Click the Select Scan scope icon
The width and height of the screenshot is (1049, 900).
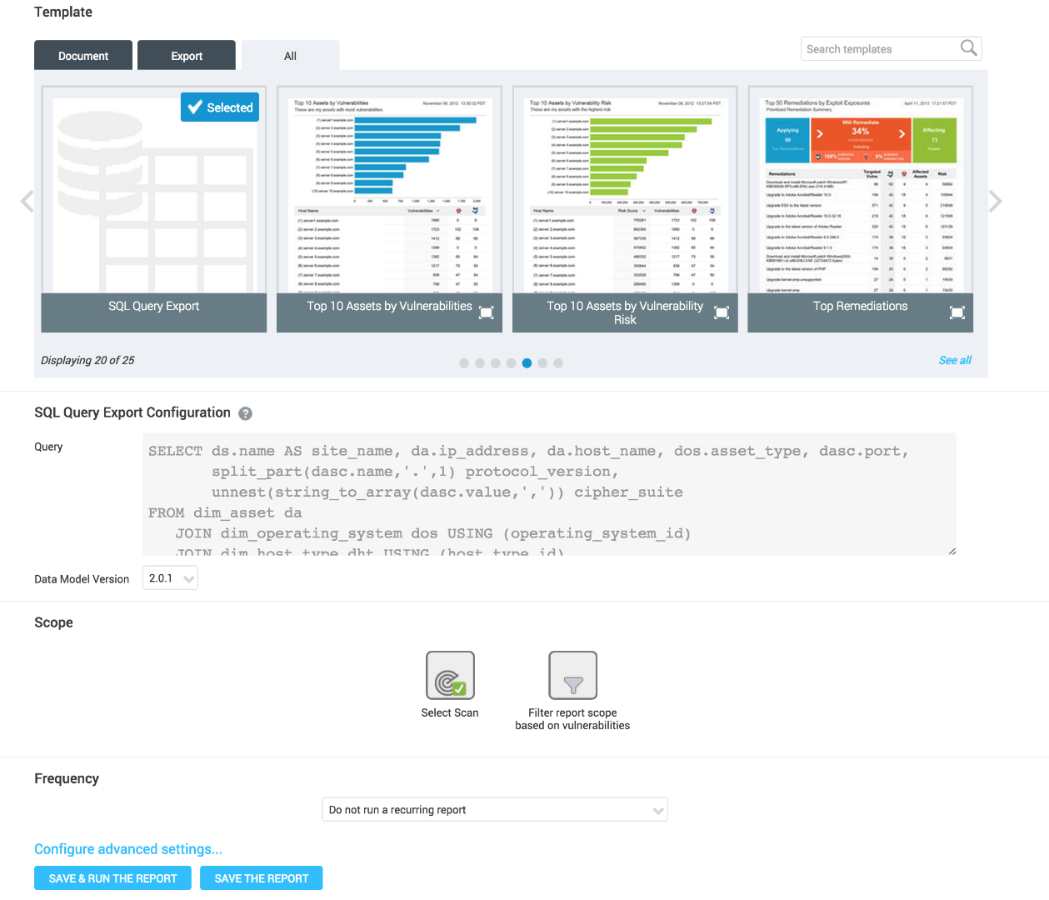[x=450, y=676]
